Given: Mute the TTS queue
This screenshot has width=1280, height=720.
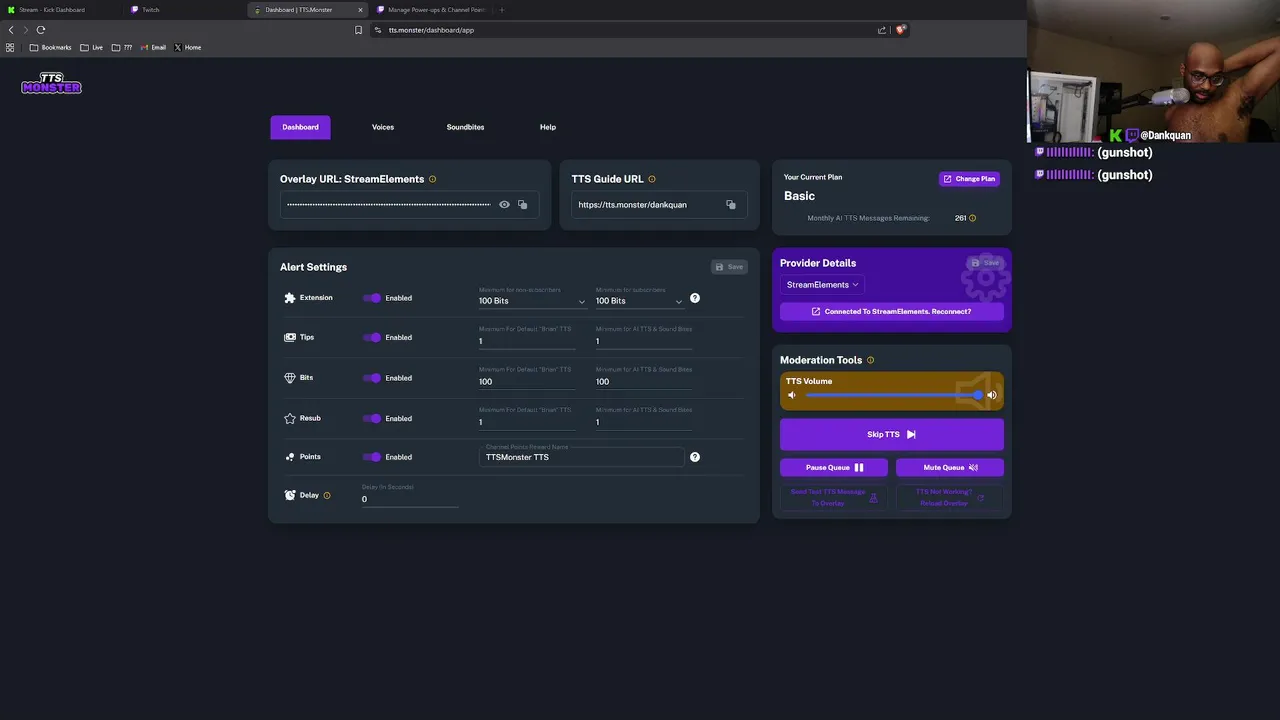Looking at the screenshot, I should [x=950, y=467].
